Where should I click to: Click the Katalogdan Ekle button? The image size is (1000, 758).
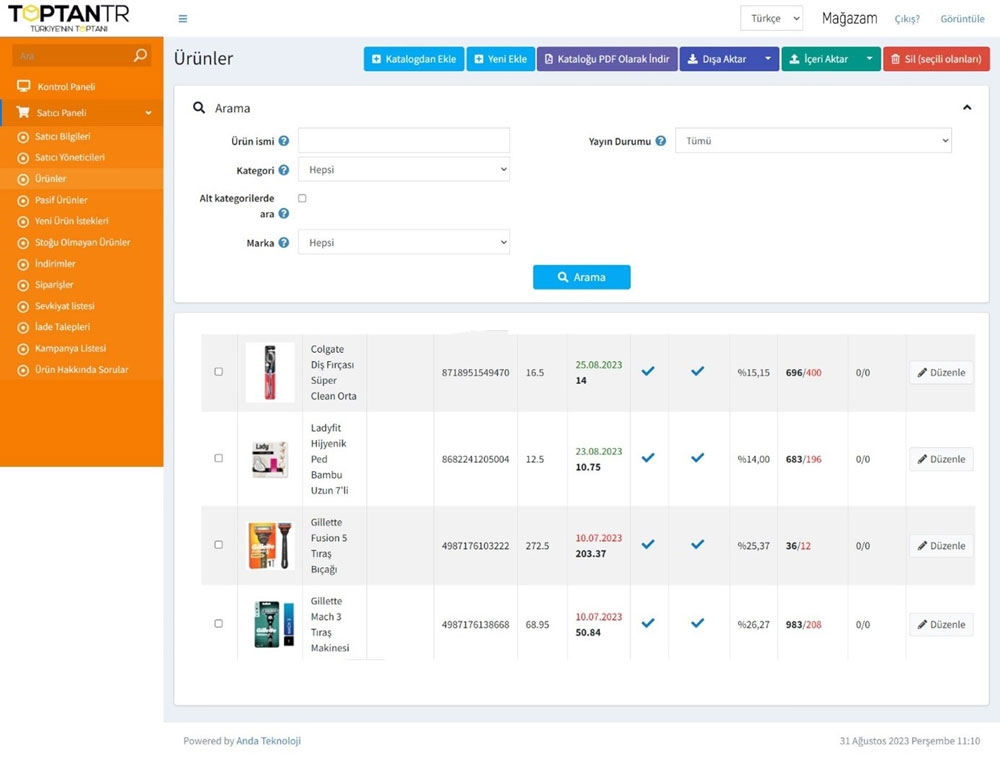pos(414,59)
